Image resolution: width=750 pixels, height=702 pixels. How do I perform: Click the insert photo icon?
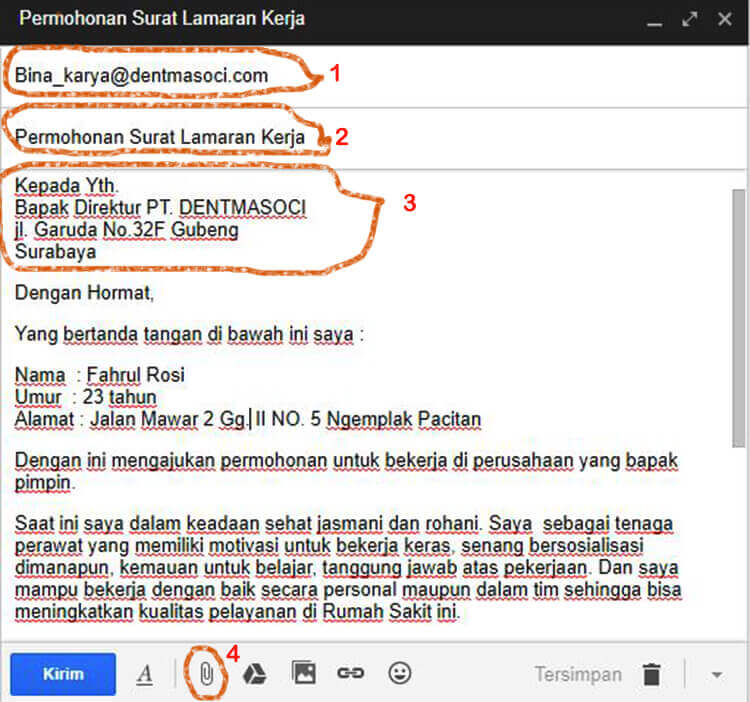click(303, 673)
